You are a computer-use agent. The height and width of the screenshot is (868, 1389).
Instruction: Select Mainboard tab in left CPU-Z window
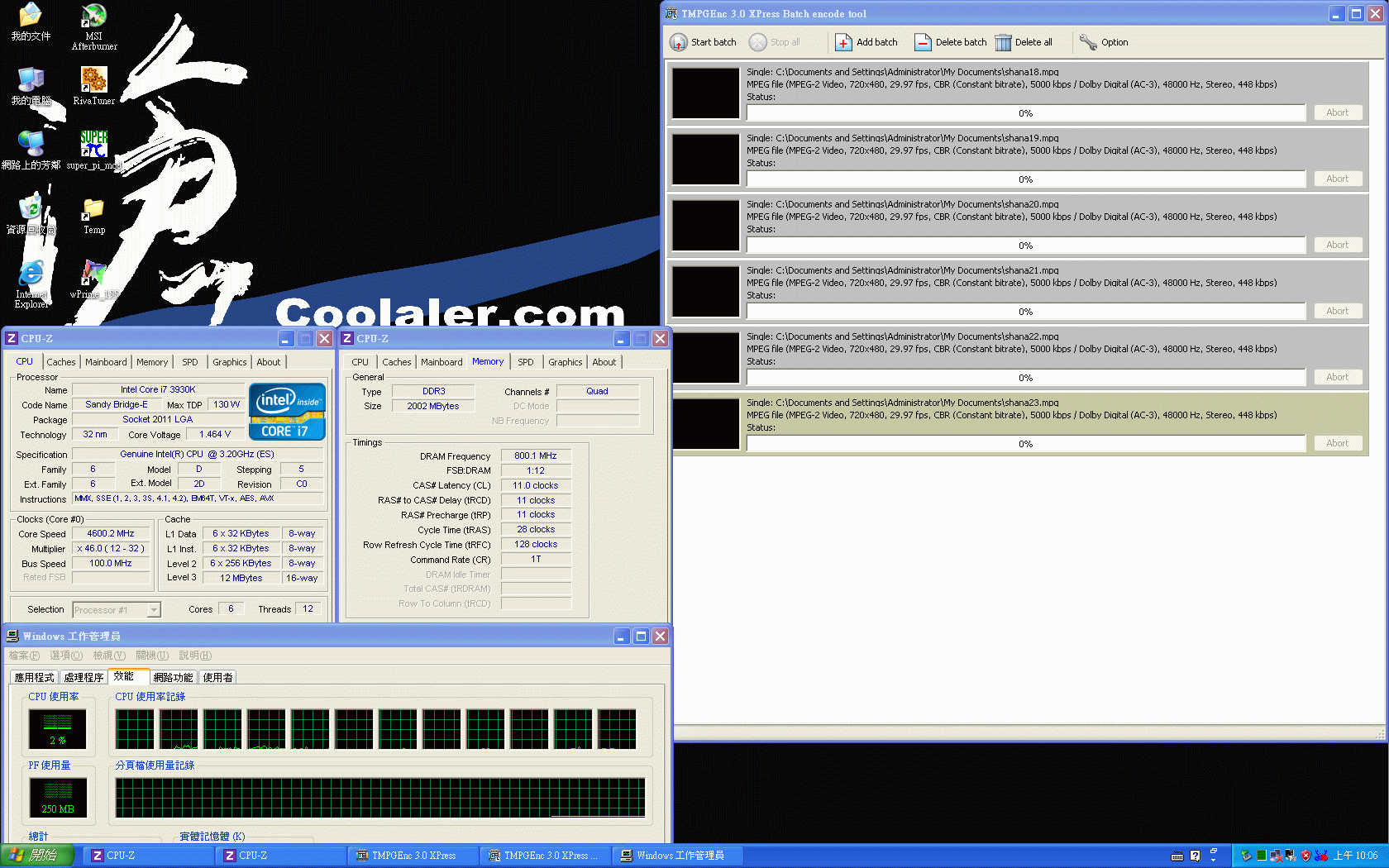pyautogui.click(x=106, y=362)
